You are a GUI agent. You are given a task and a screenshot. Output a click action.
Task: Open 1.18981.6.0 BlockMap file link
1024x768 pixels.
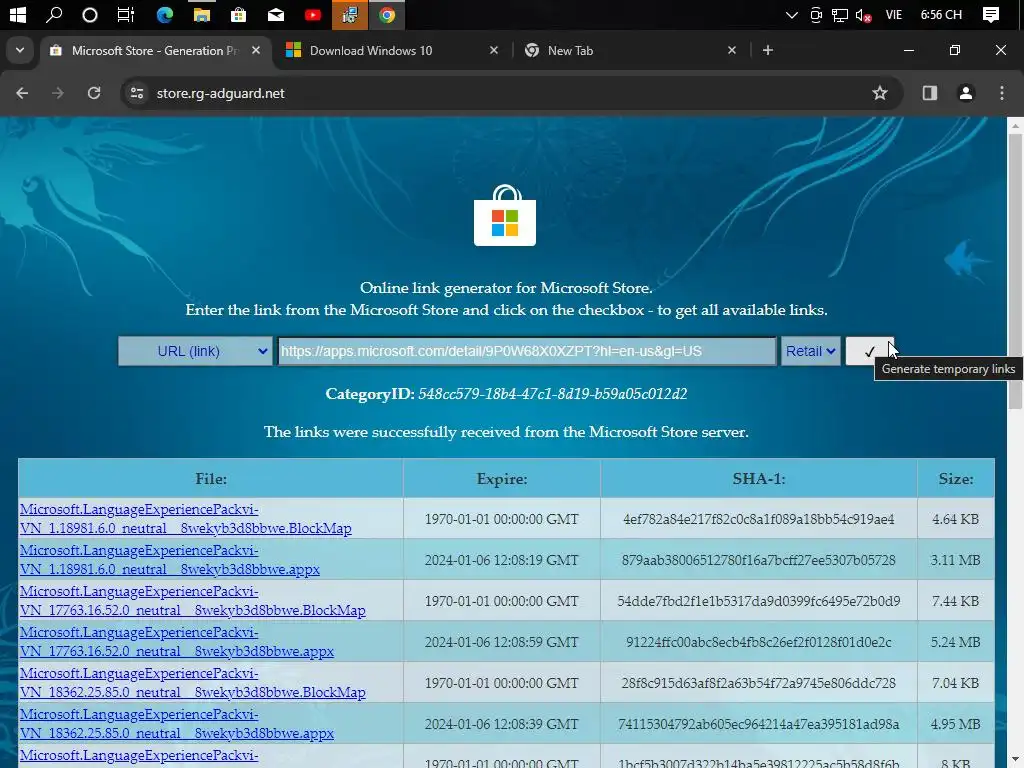[x=185, y=519]
